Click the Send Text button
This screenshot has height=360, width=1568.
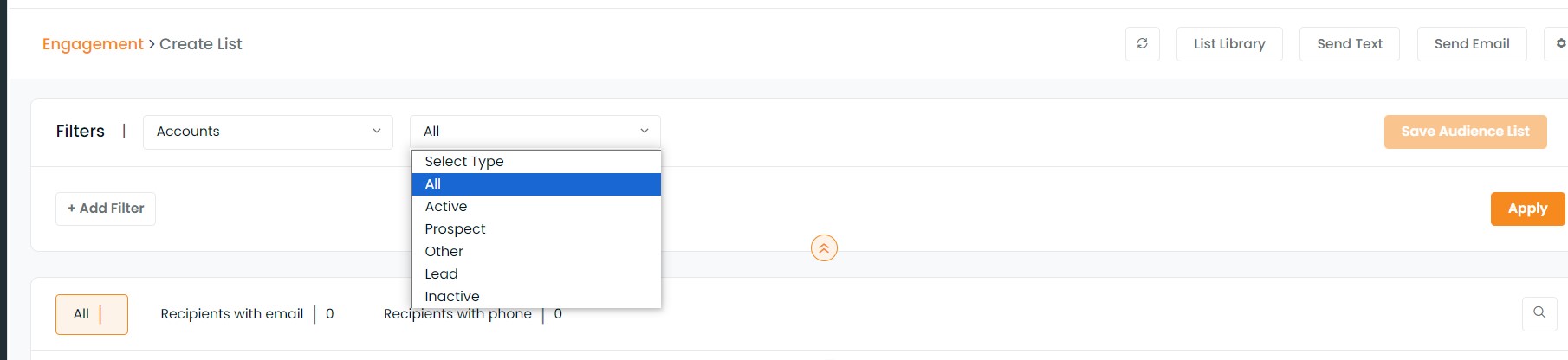point(1350,44)
